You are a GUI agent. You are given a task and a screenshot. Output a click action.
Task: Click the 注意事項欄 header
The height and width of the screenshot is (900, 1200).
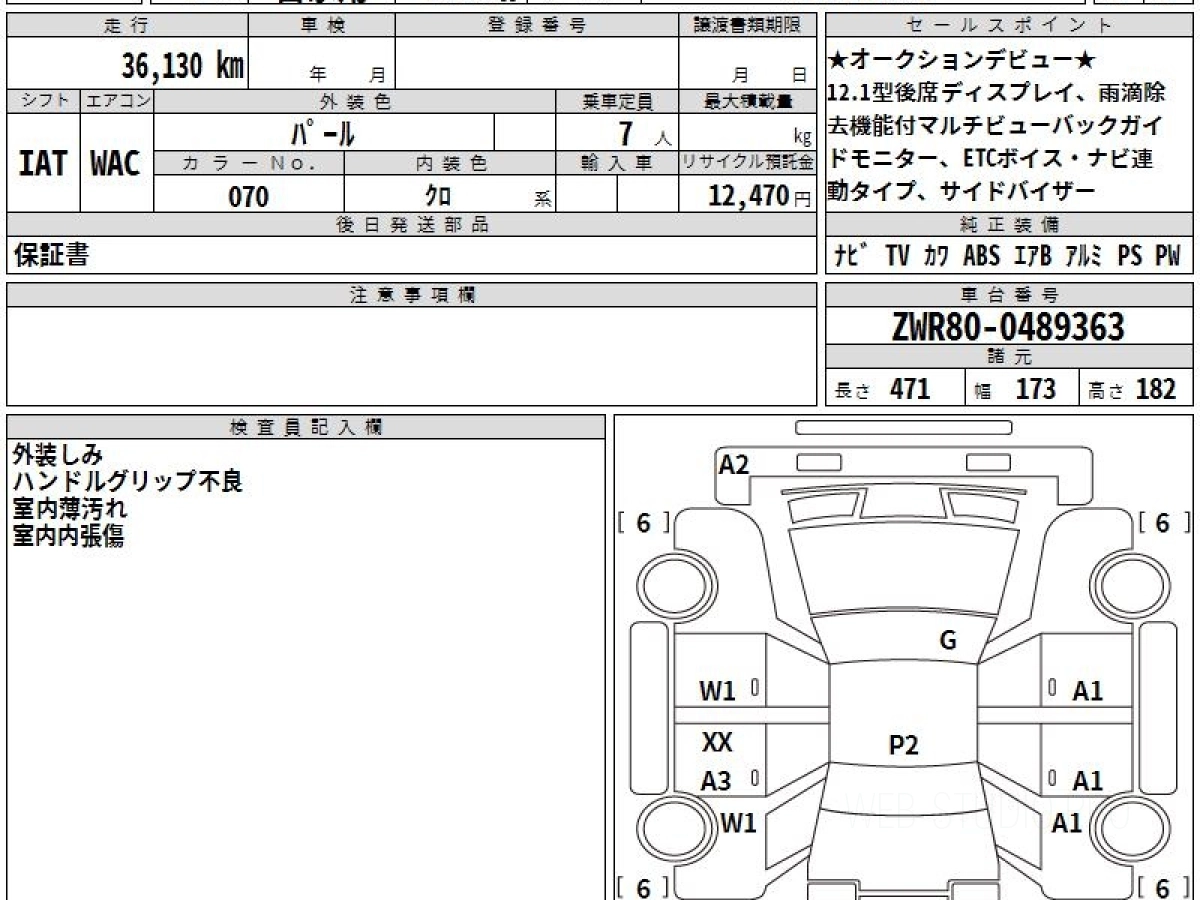(x=411, y=295)
